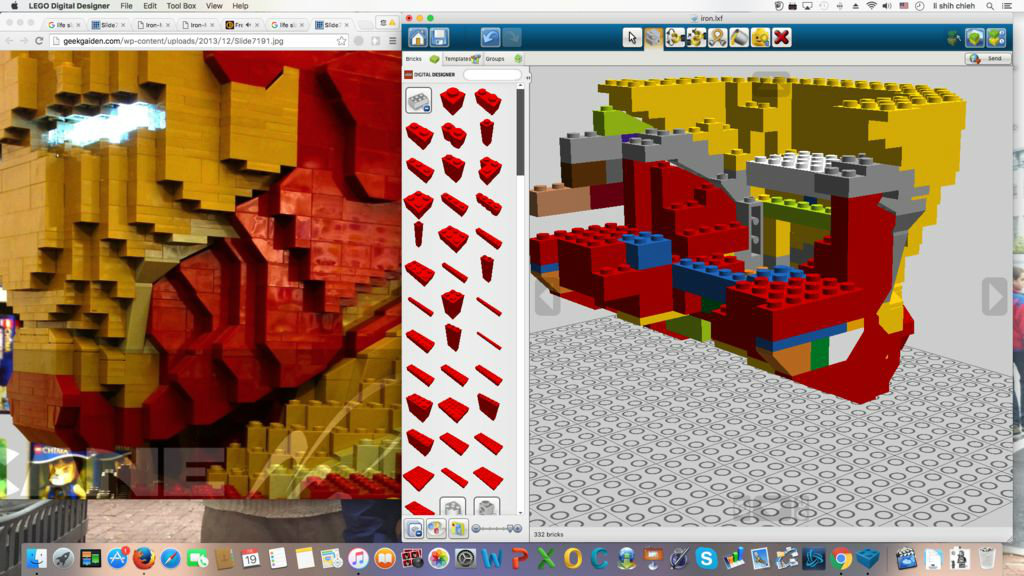Toggle filter bricks by color button
Screen dimensions: 1024x576
pos(436,528)
